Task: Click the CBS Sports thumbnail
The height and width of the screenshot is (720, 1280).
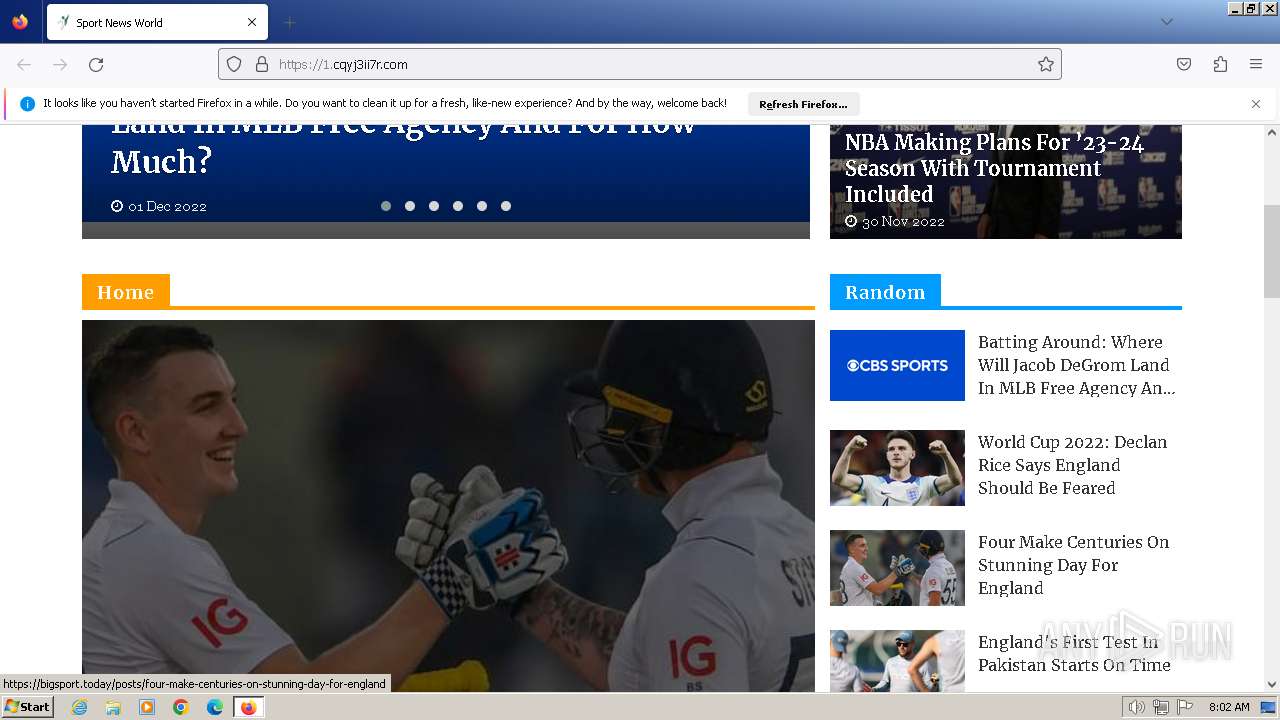Action: click(x=897, y=365)
